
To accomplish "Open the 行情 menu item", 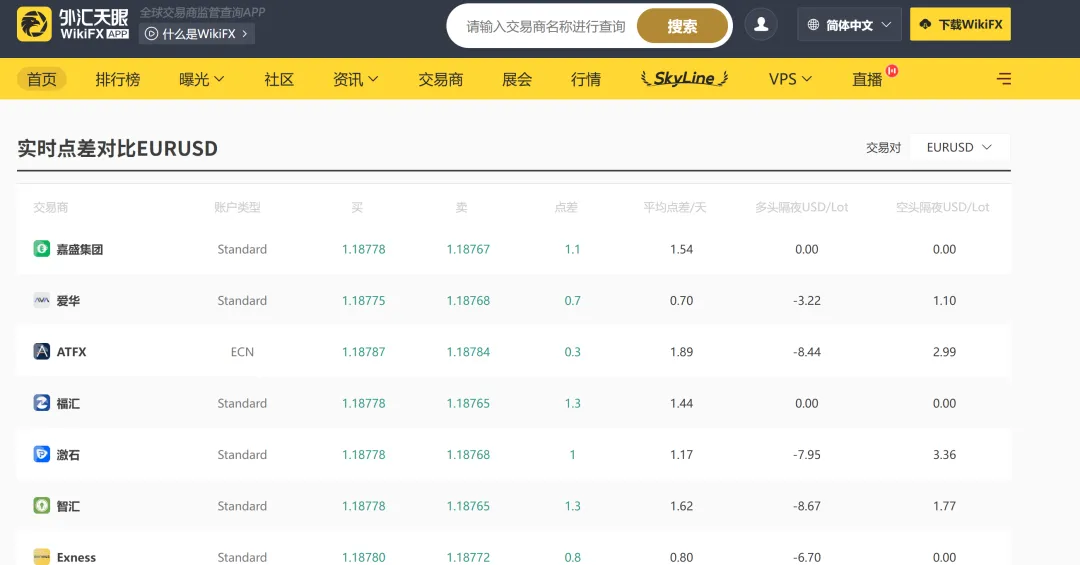I will pos(586,79).
